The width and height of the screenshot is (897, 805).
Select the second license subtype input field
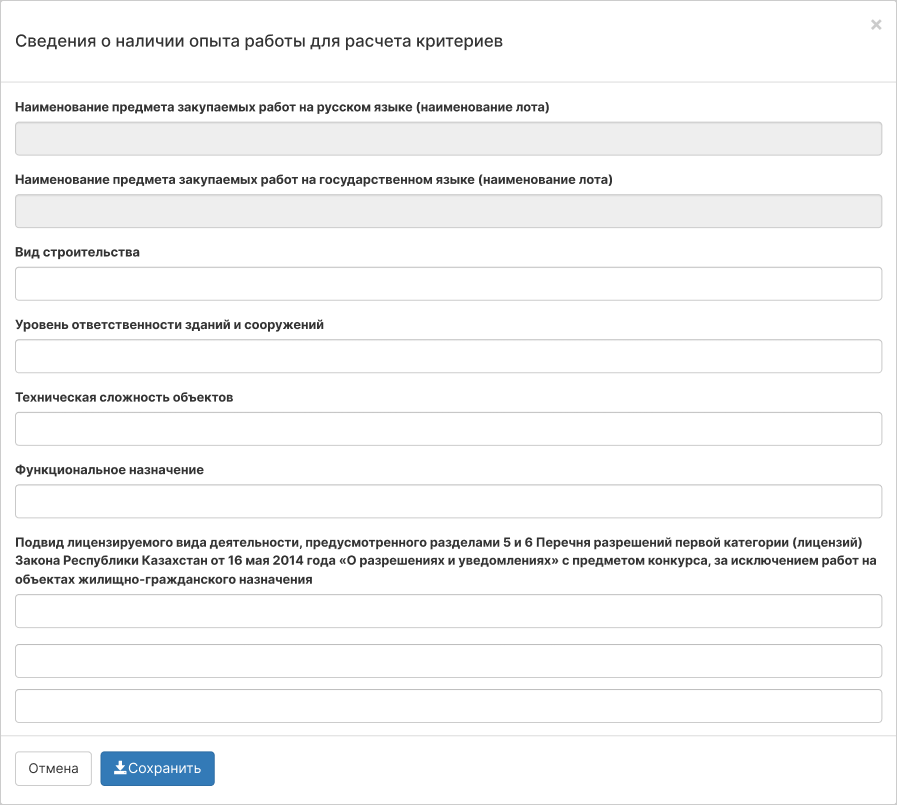tap(448, 661)
